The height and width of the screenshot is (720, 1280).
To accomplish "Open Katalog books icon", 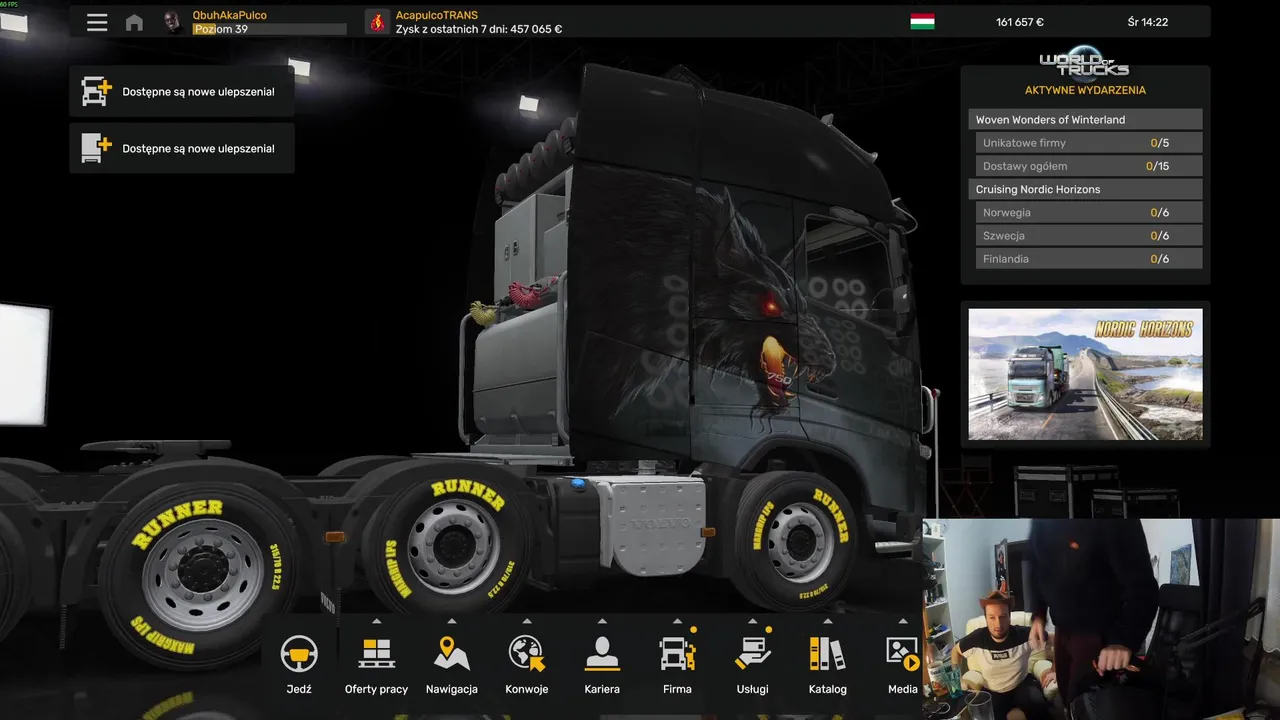I will click(x=827, y=654).
